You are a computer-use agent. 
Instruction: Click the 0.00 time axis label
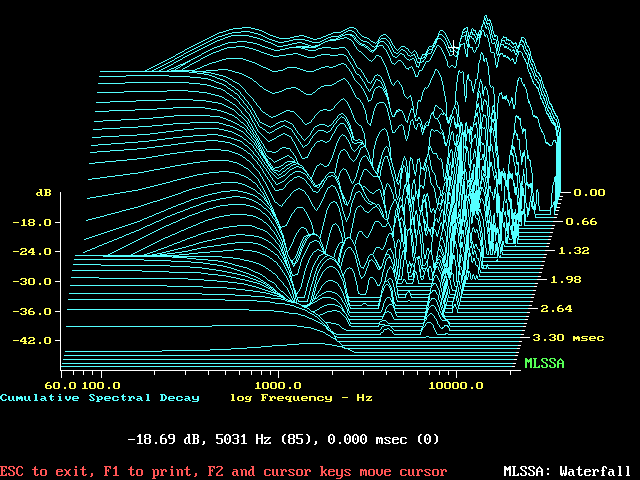click(589, 193)
